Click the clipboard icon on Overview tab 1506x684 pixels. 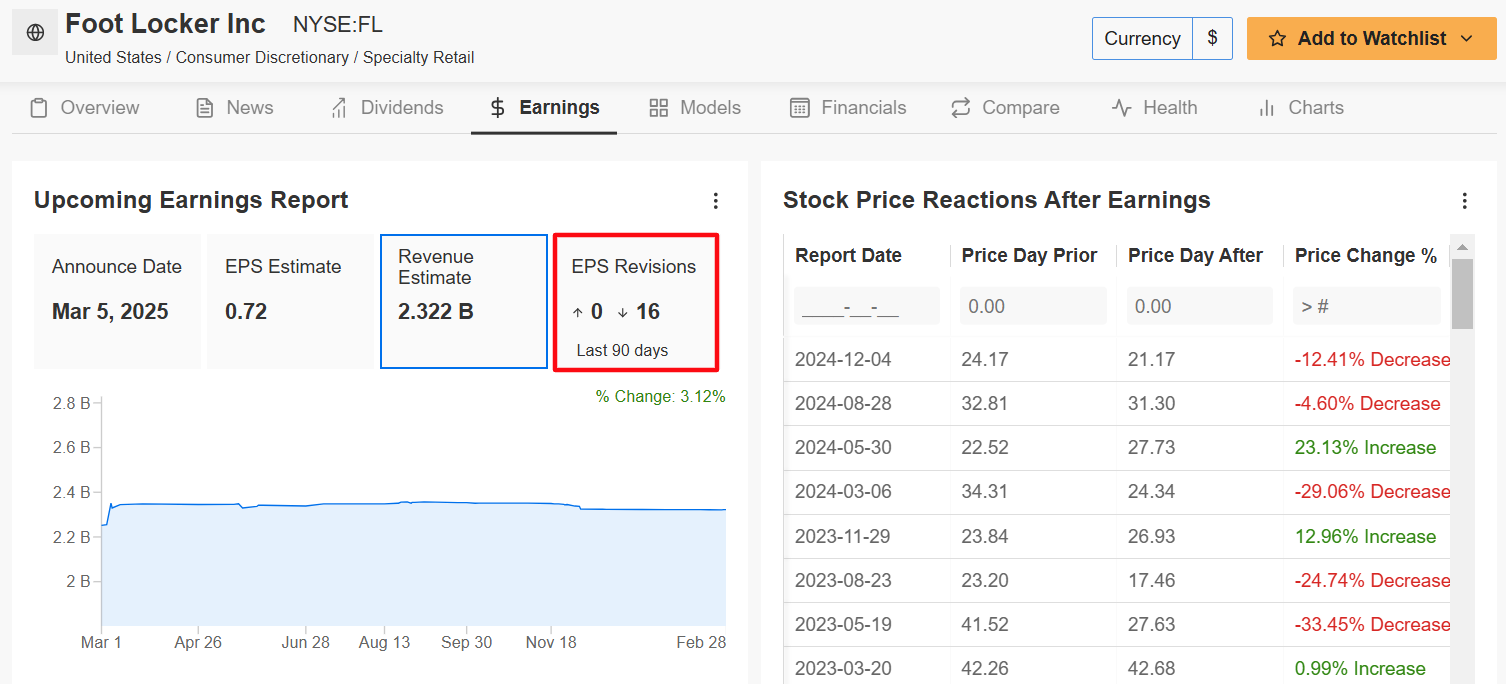39,108
